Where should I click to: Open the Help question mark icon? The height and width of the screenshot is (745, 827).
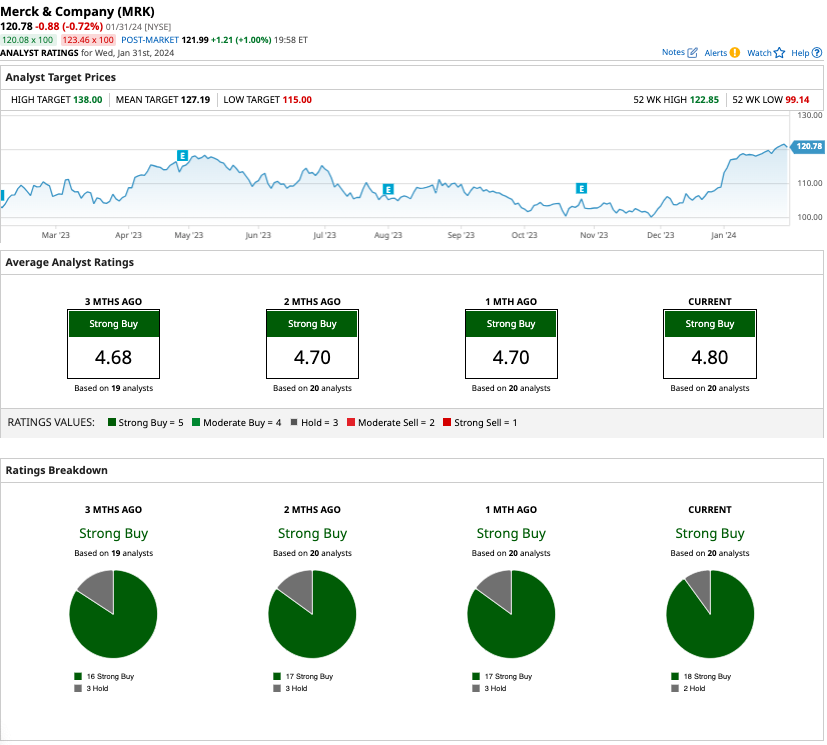817,53
